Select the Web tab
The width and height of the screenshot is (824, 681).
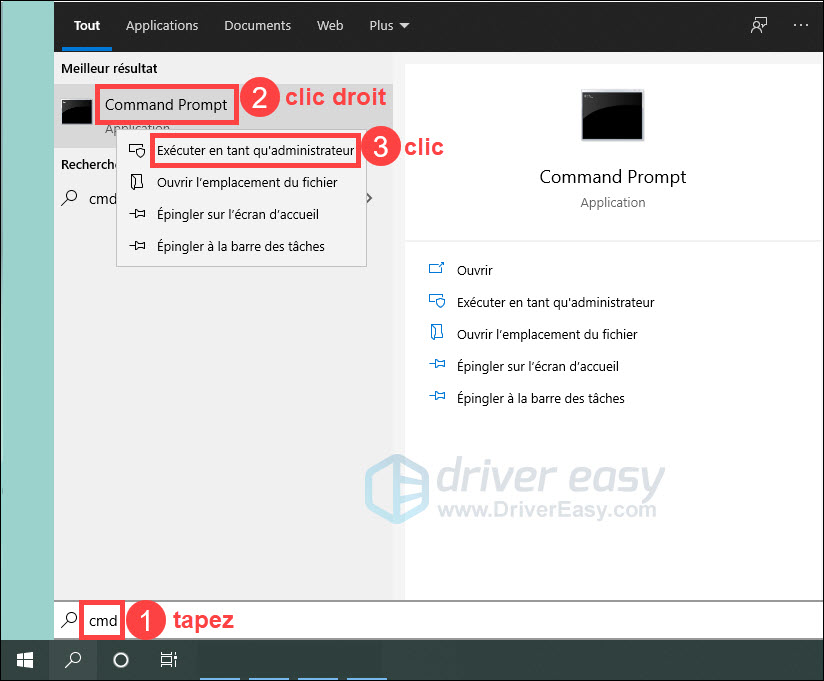click(x=330, y=25)
